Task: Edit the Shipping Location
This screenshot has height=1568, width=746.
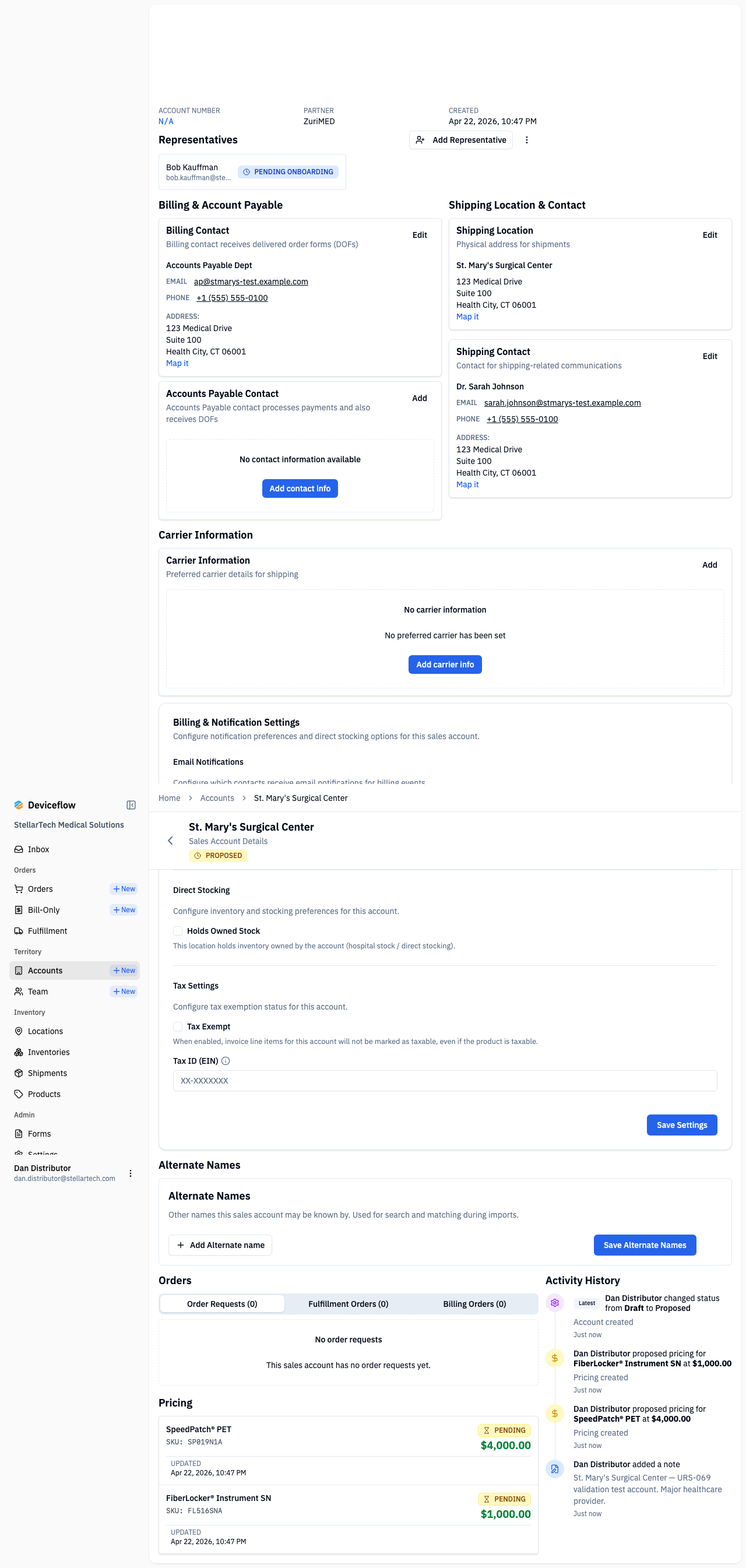Action: tap(709, 235)
